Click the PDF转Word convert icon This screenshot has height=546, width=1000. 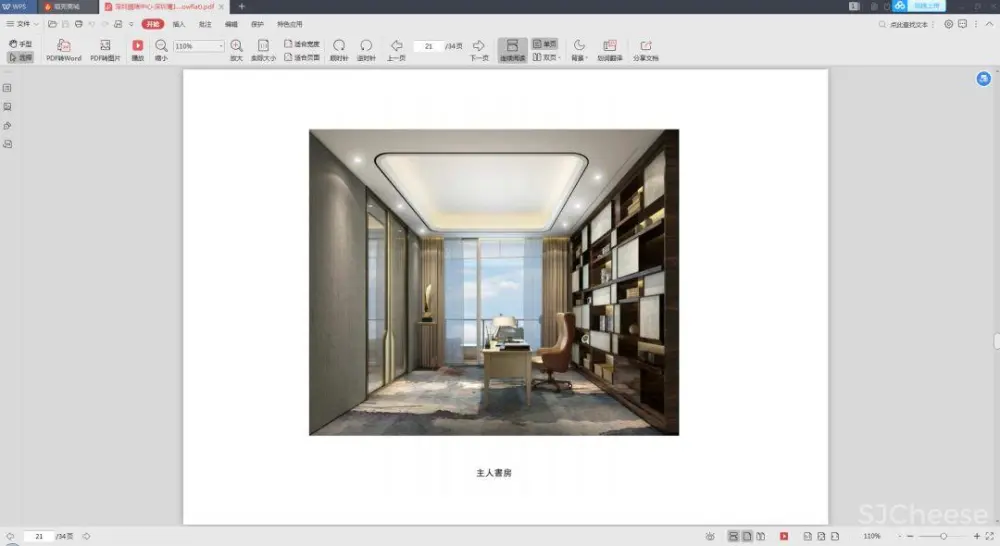[x=64, y=46]
